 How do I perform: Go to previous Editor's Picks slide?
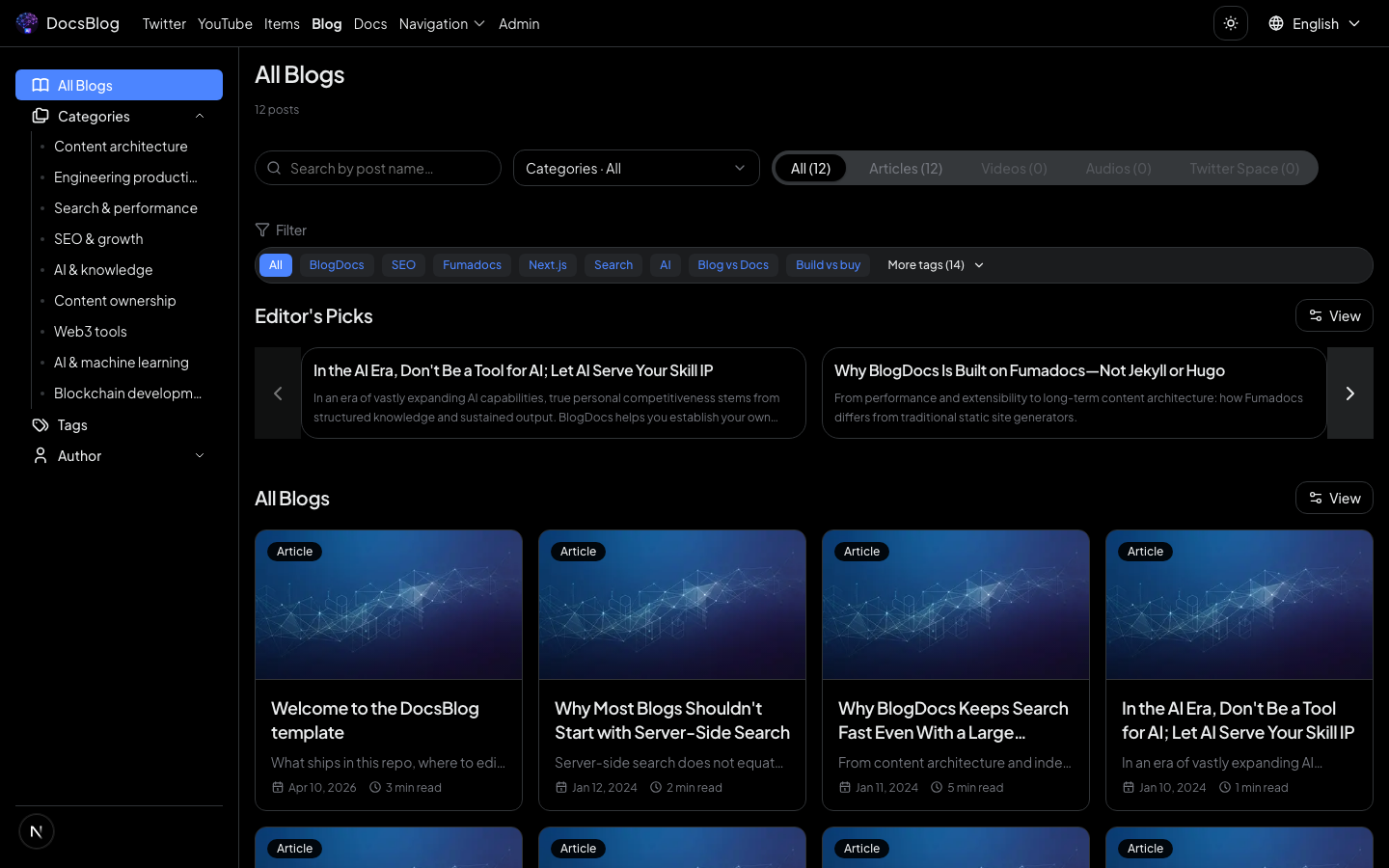click(278, 393)
